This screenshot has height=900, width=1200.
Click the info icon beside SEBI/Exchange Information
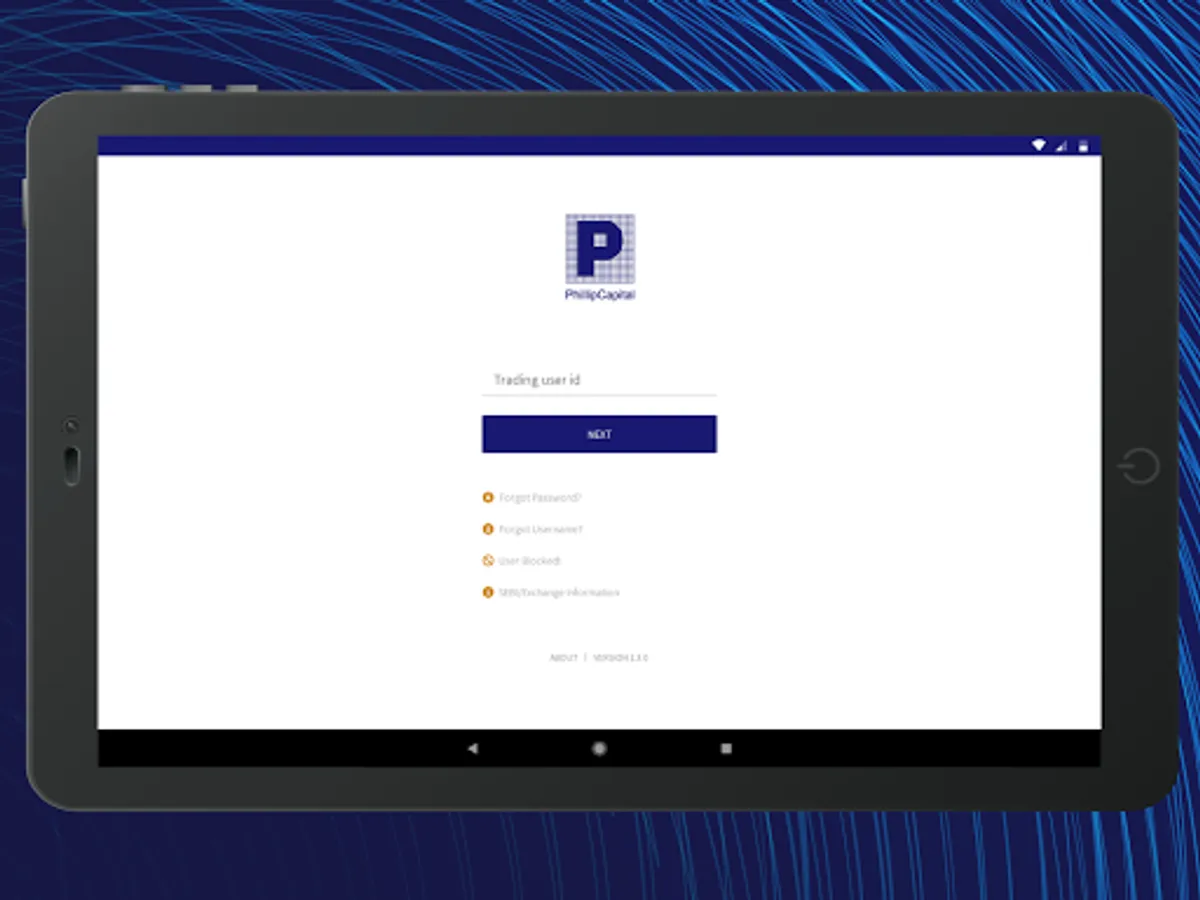pos(488,593)
